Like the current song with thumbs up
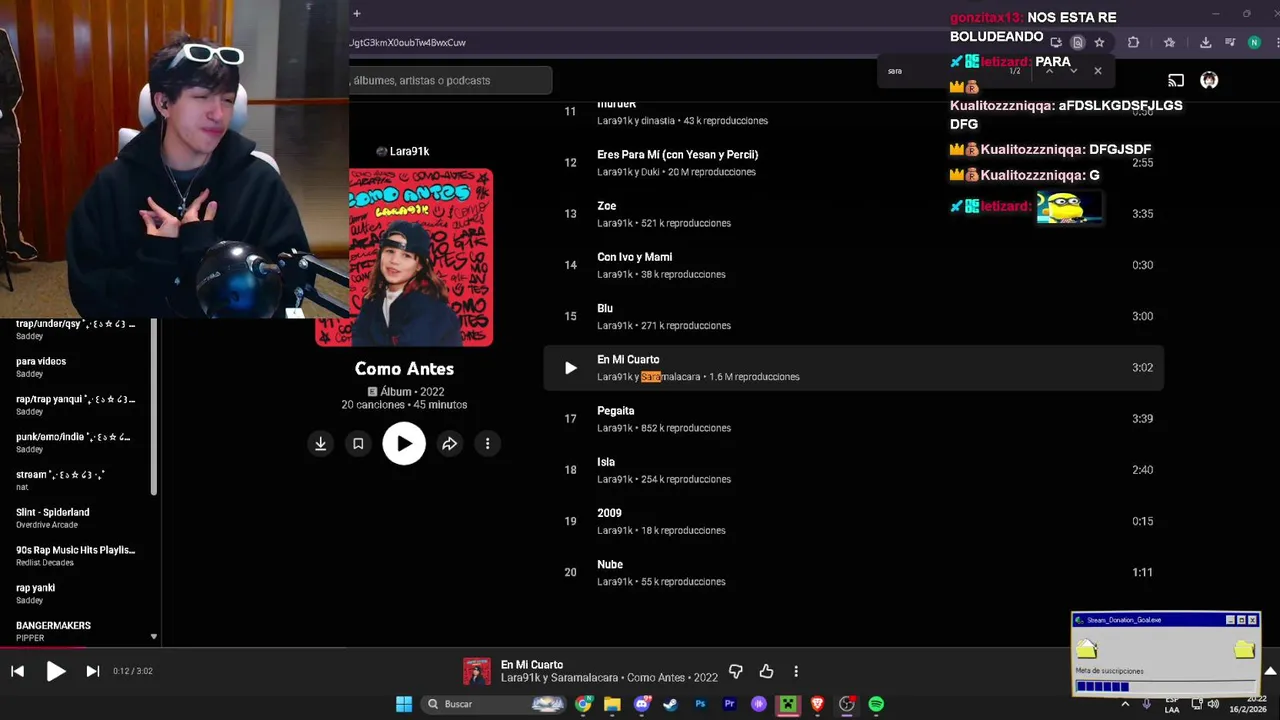This screenshot has height=720, width=1280. (766, 671)
